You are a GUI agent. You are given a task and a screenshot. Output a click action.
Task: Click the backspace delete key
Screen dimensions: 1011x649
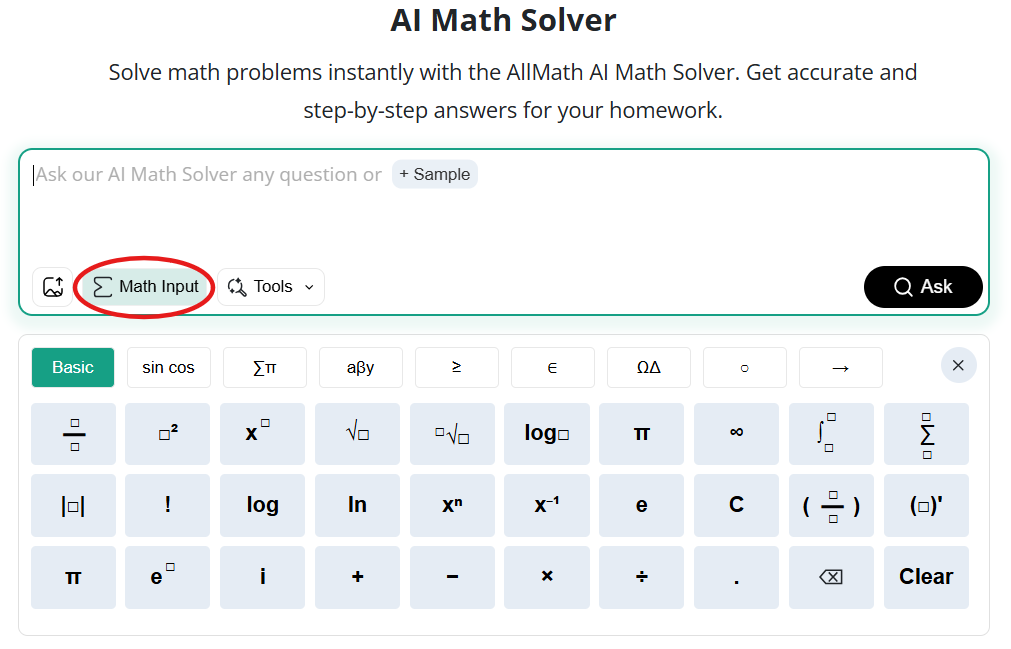coord(831,577)
